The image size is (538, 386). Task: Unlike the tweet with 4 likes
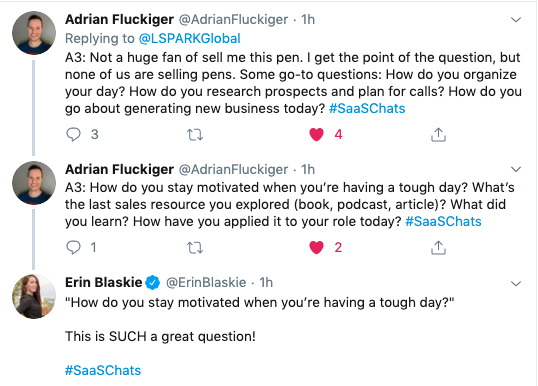click(x=316, y=134)
